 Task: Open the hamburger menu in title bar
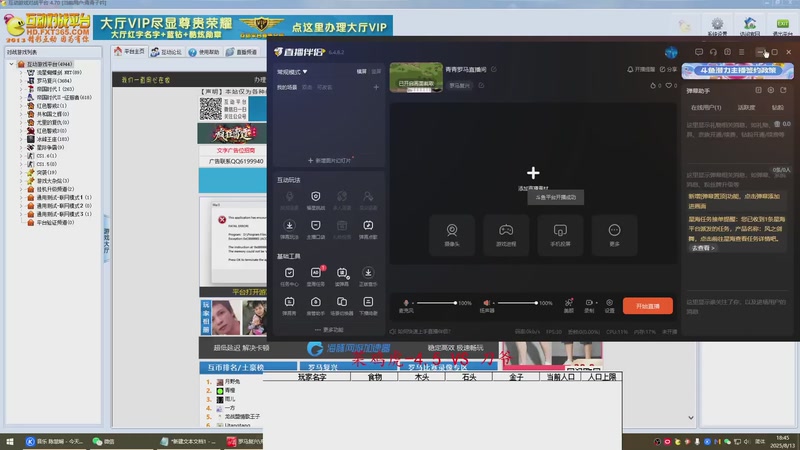tap(741, 52)
